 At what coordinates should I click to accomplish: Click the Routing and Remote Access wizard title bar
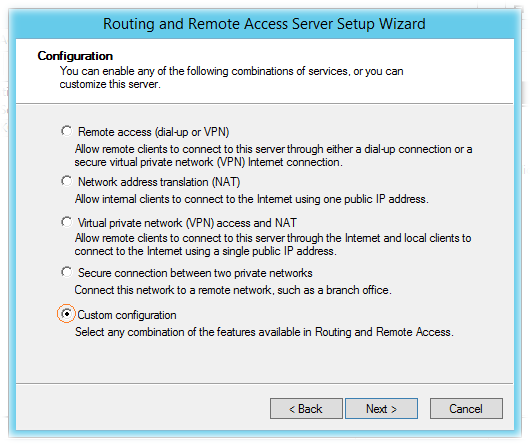click(x=264, y=24)
